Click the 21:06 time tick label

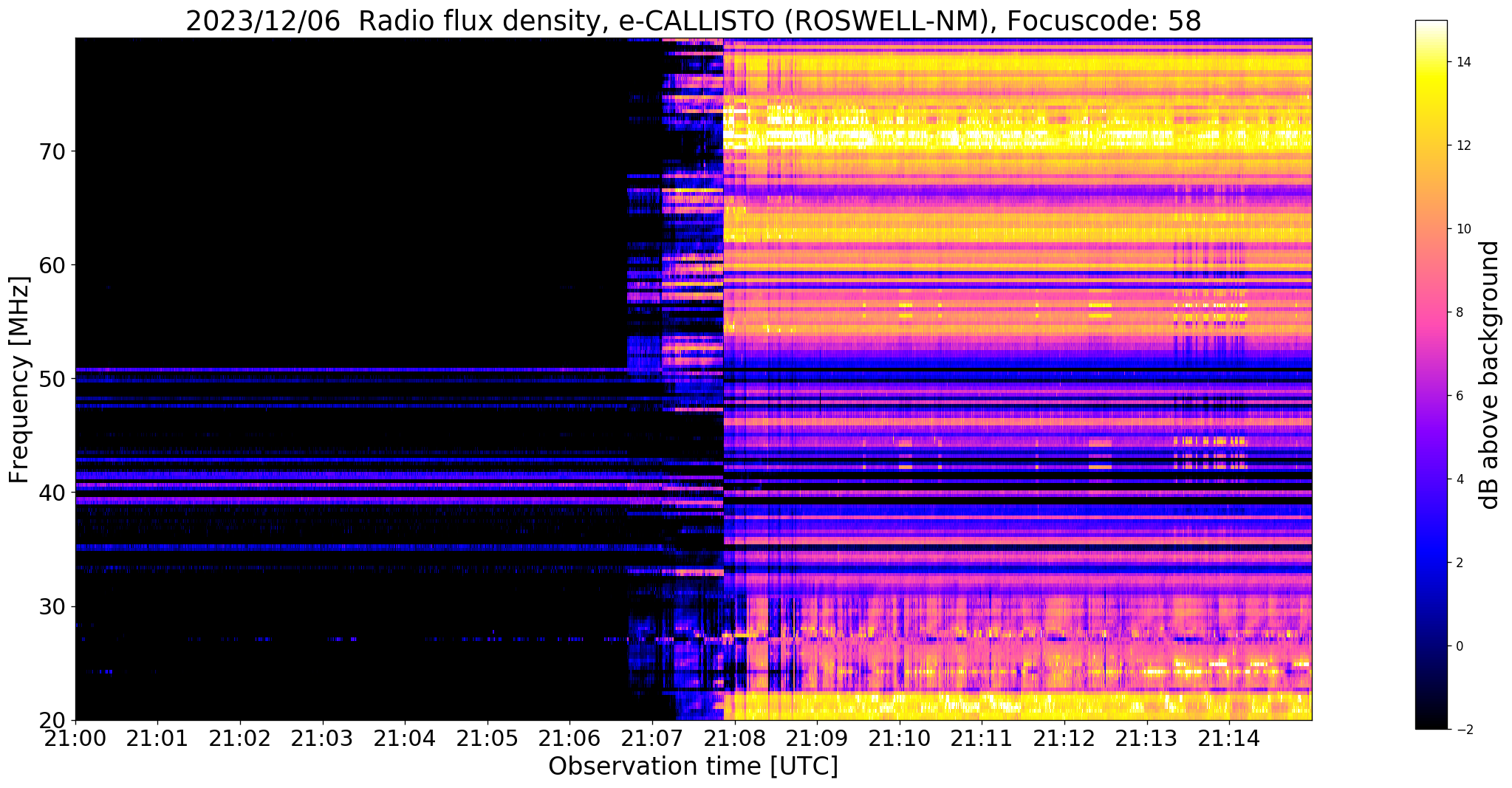pyautogui.click(x=569, y=738)
